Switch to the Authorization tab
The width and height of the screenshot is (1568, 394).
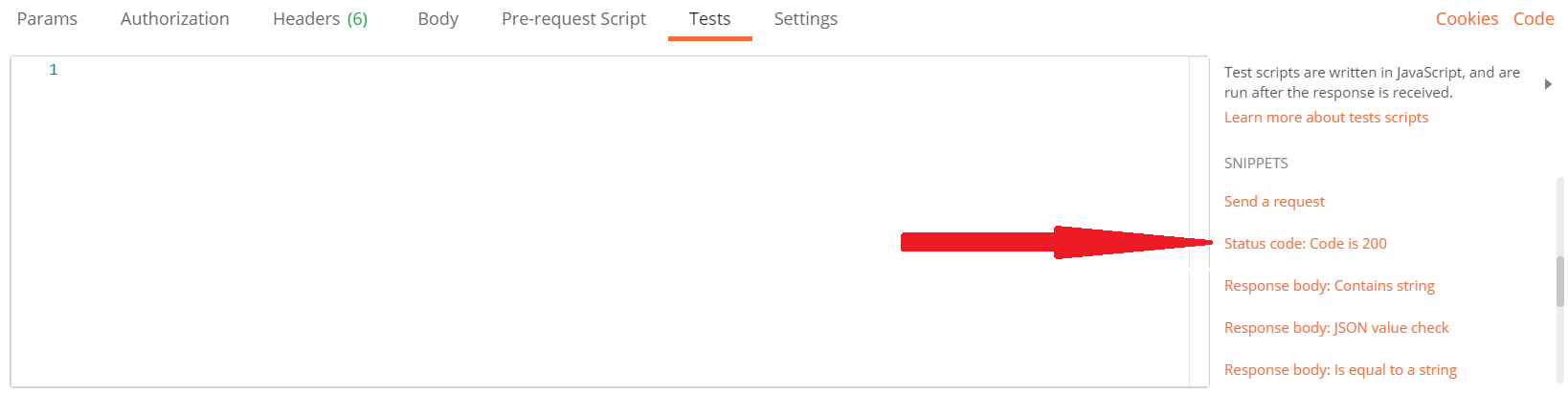tap(175, 19)
